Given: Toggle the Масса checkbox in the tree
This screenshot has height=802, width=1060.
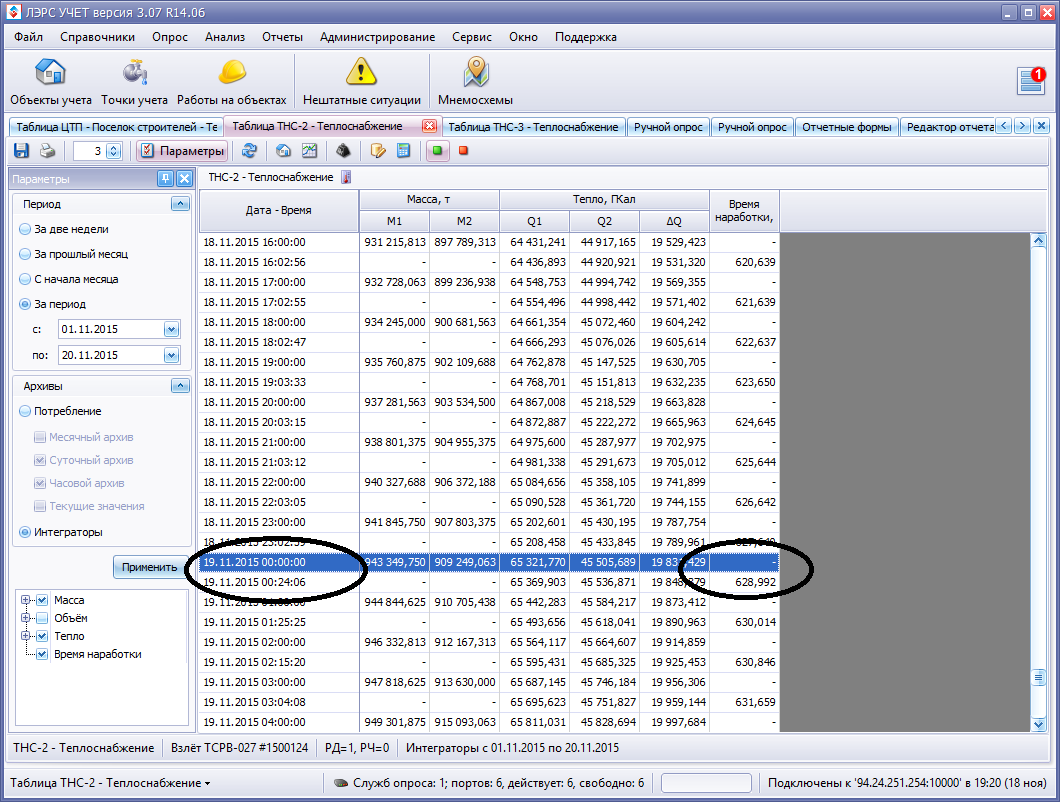Looking at the screenshot, I should point(42,600).
